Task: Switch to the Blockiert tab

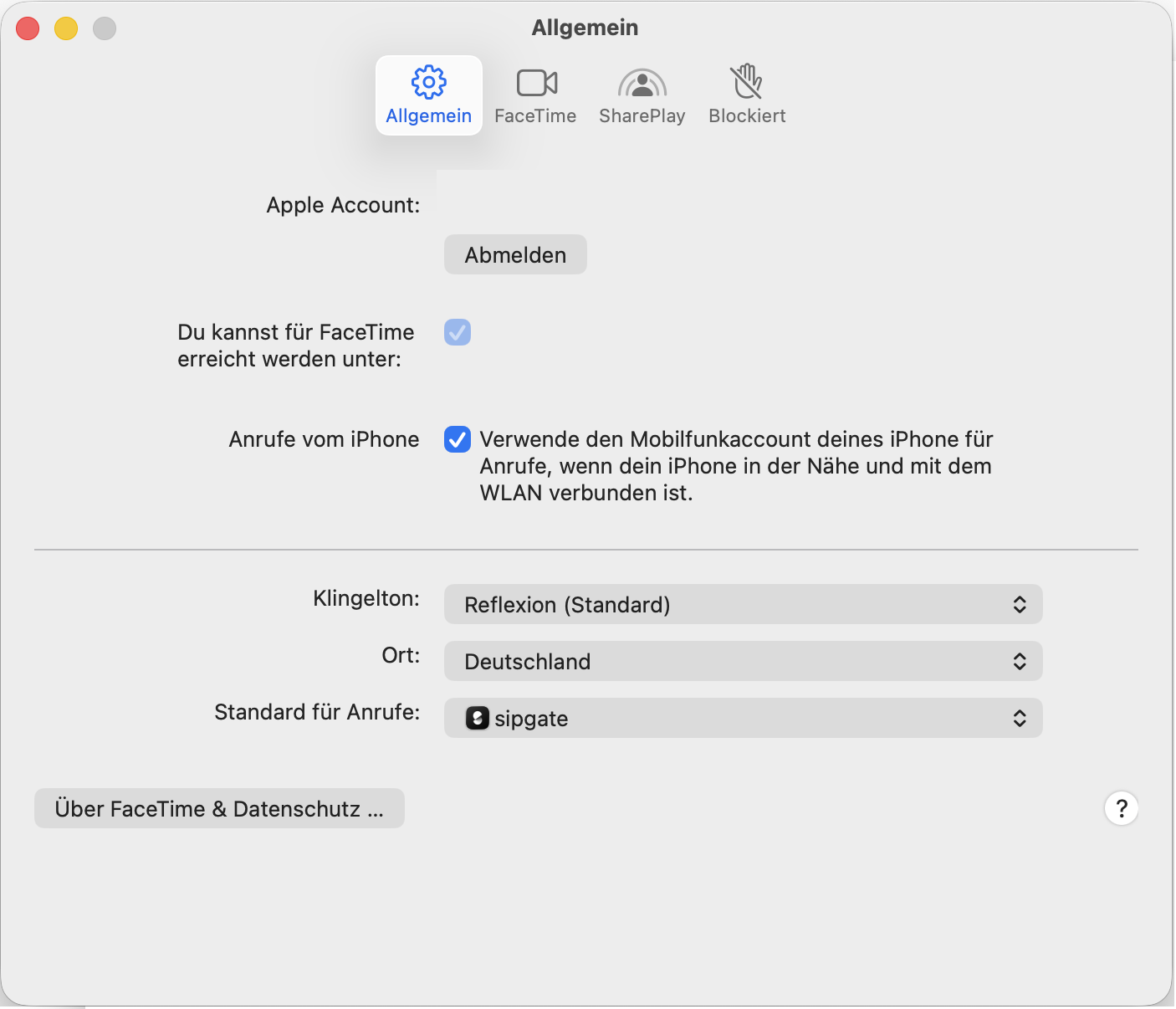Action: 746,95
